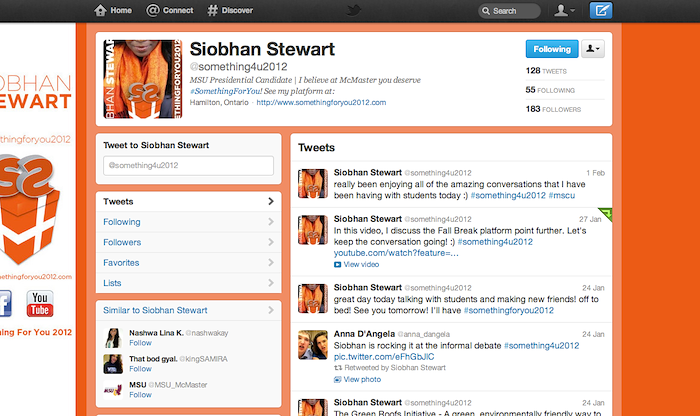The height and width of the screenshot is (416, 700).
Task: Click chevron on Favorites sidebar row
Action: [x=271, y=262]
